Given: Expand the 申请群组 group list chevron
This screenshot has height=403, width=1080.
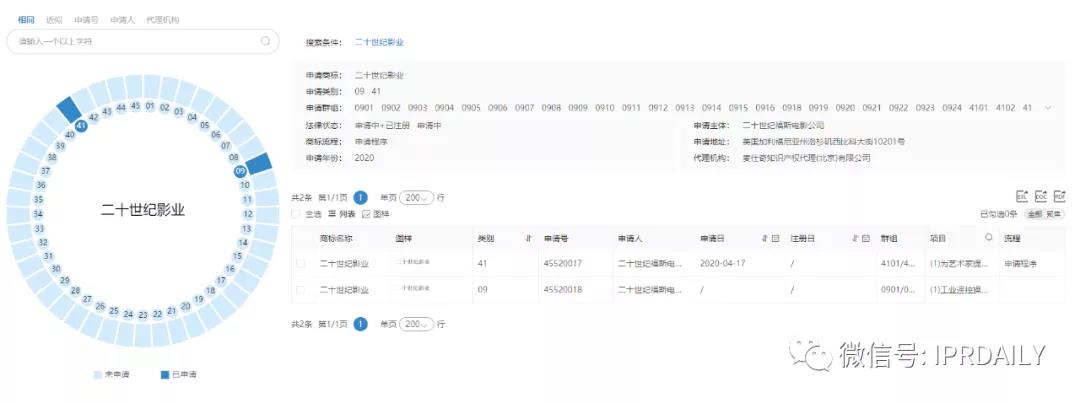Looking at the screenshot, I should tap(1048, 108).
